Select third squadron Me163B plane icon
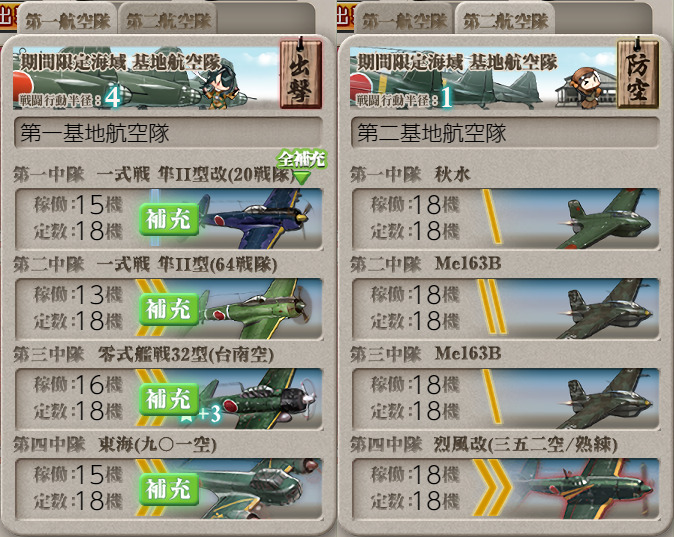The width and height of the screenshot is (674, 537). pyautogui.click(x=605, y=399)
